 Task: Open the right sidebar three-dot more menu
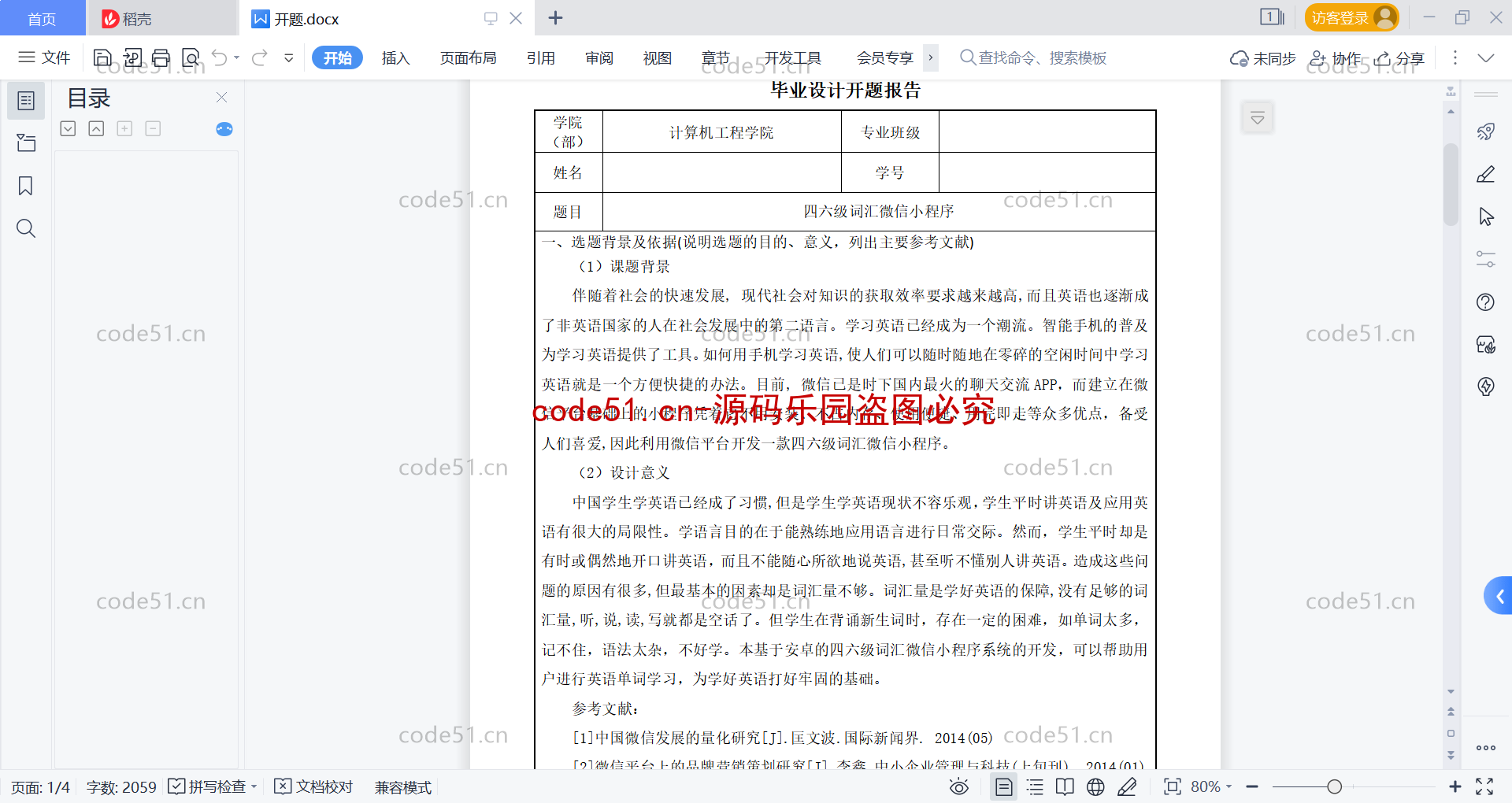point(1486,748)
